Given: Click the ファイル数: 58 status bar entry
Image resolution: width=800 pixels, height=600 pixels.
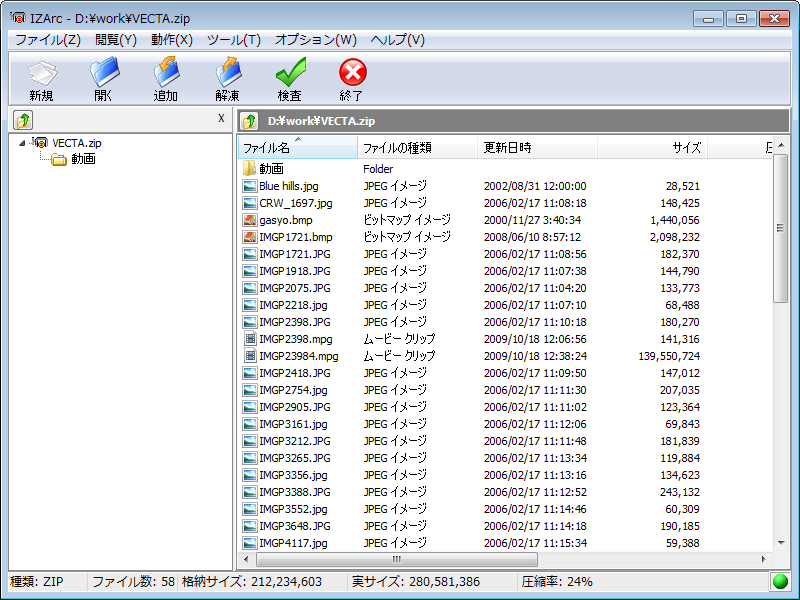Looking at the screenshot, I should [133, 582].
